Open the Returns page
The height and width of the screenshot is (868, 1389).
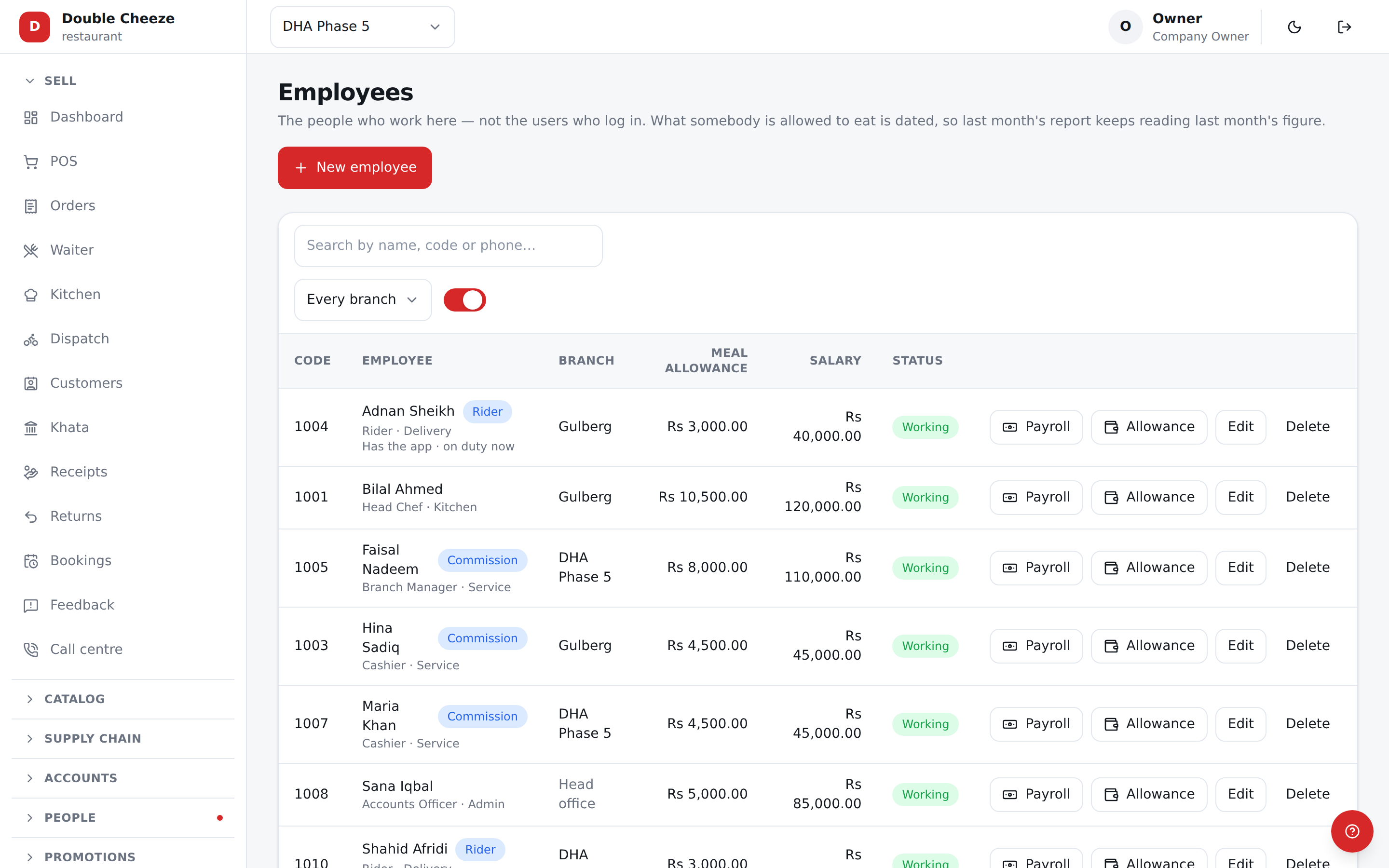coord(123,516)
